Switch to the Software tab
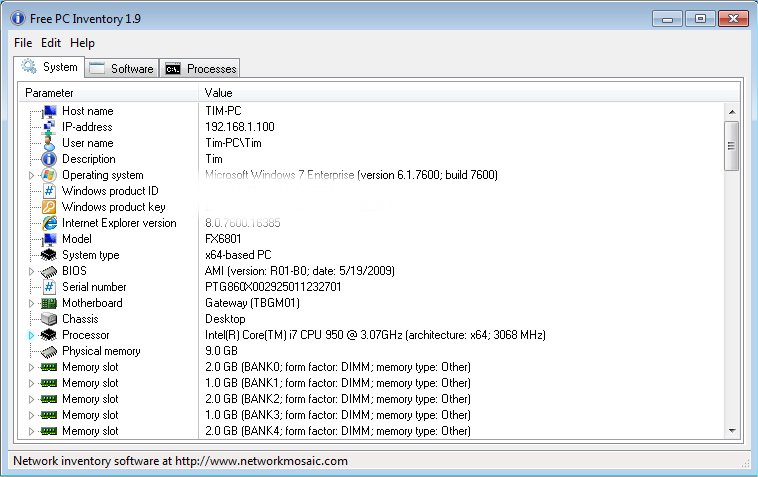 [x=122, y=69]
